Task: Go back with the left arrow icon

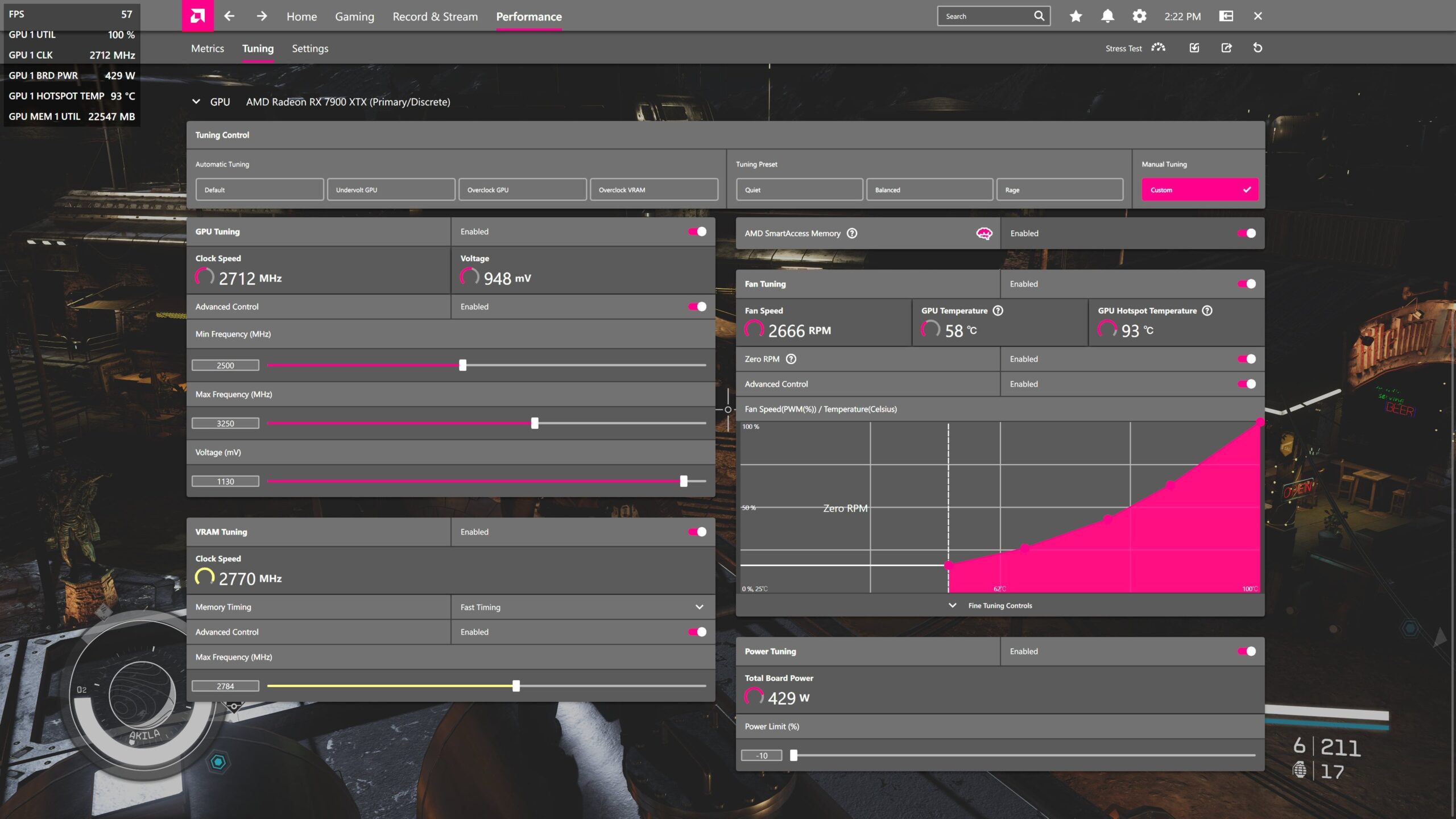Action: tap(229, 16)
